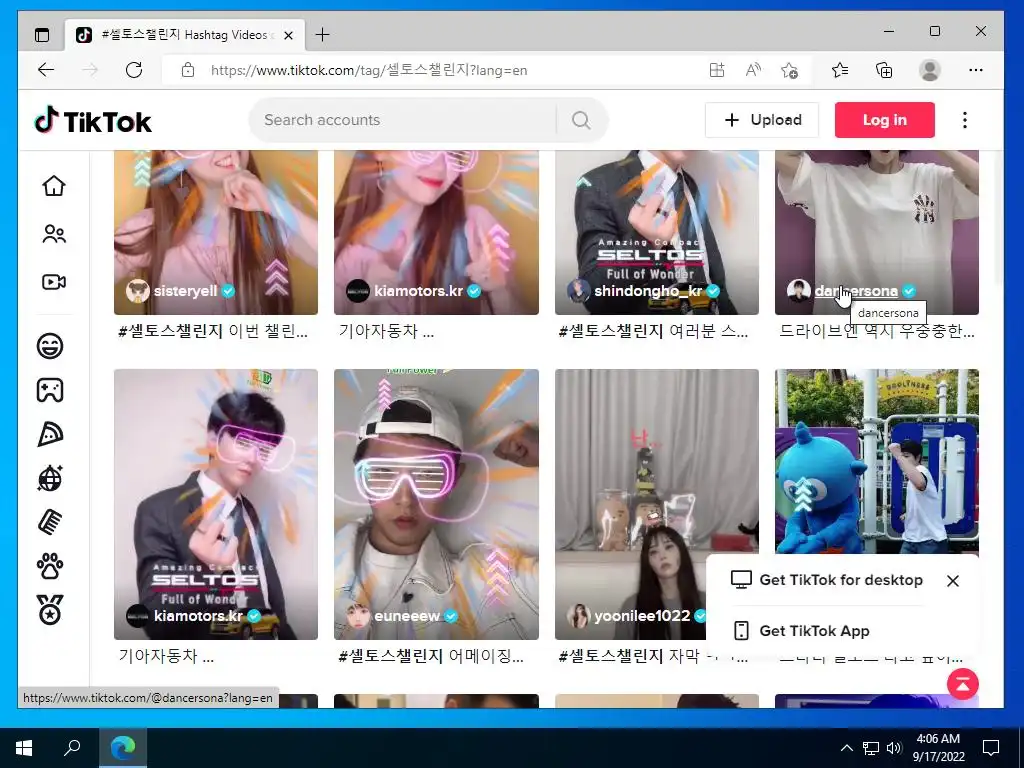Select the comedy smiley face category icon

pyautogui.click(x=50, y=345)
